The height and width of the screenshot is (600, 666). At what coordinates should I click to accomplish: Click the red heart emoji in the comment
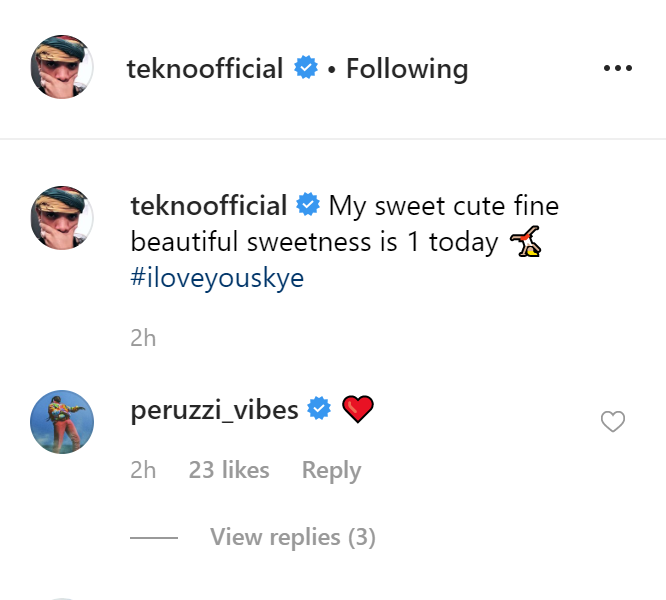pyautogui.click(x=357, y=409)
